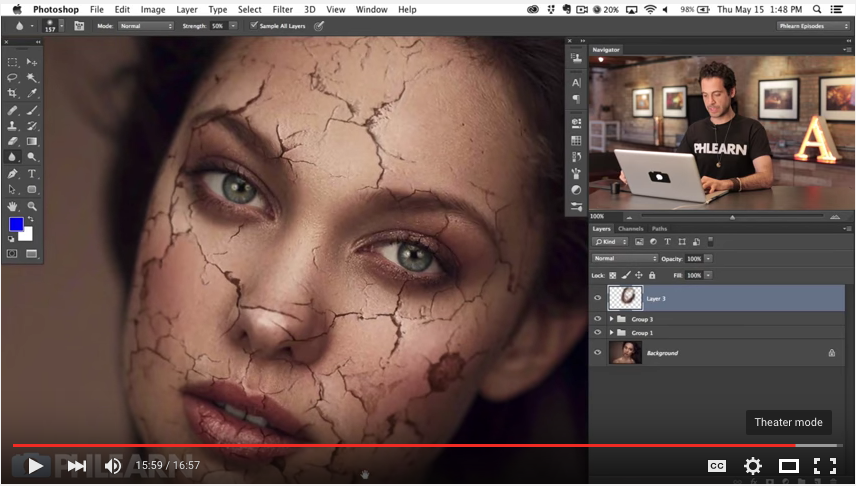Select the History Brush tool
The width and height of the screenshot is (856, 486).
pos(32,126)
